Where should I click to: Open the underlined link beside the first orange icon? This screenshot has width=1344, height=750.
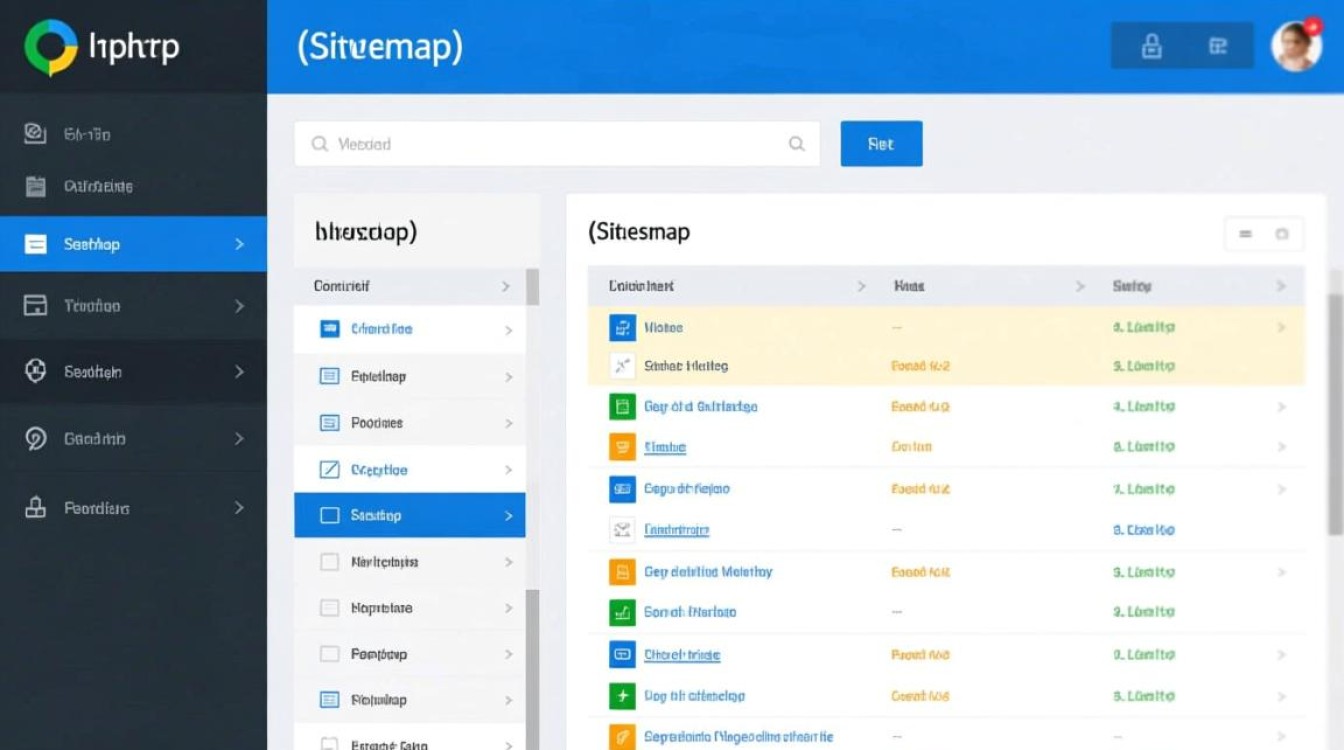[665, 448]
